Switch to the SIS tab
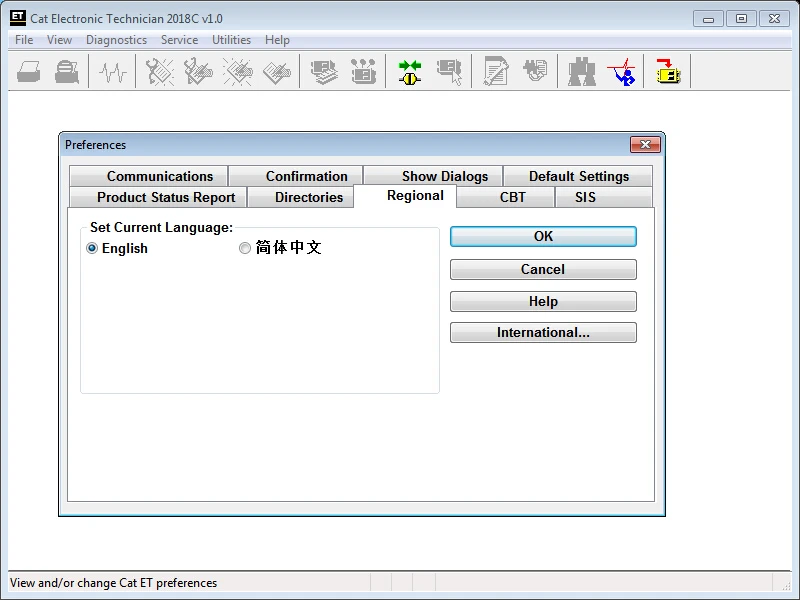 pos(604,197)
